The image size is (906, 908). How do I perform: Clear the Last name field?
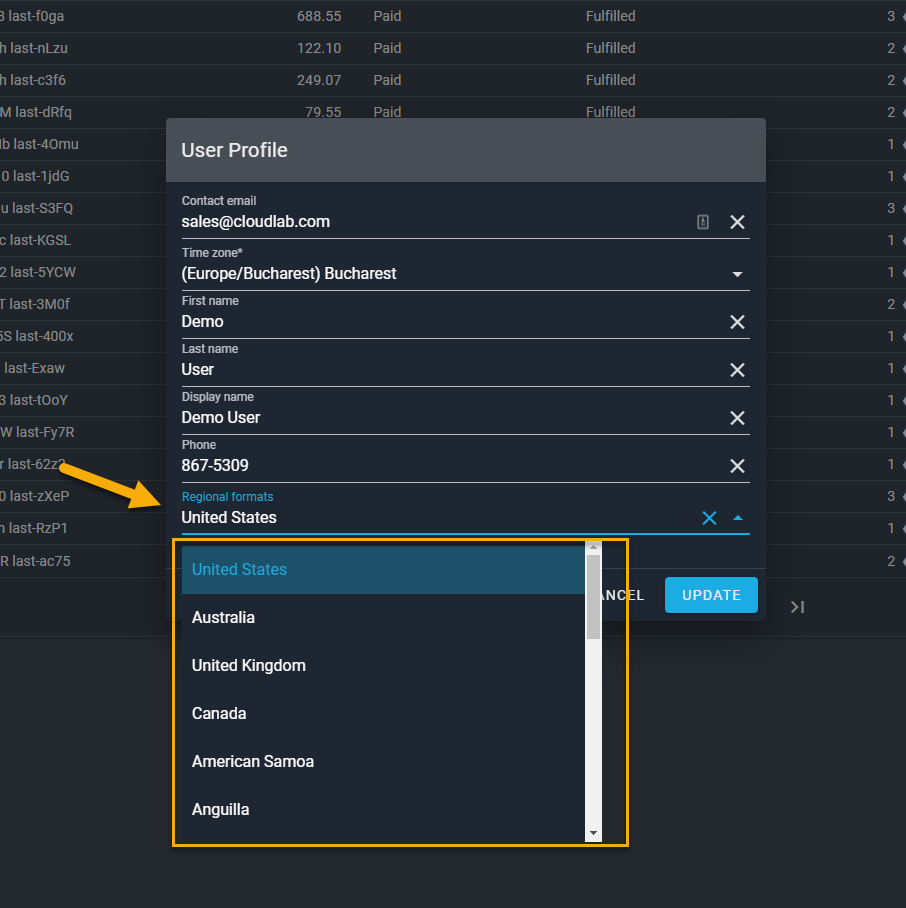[737, 370]
